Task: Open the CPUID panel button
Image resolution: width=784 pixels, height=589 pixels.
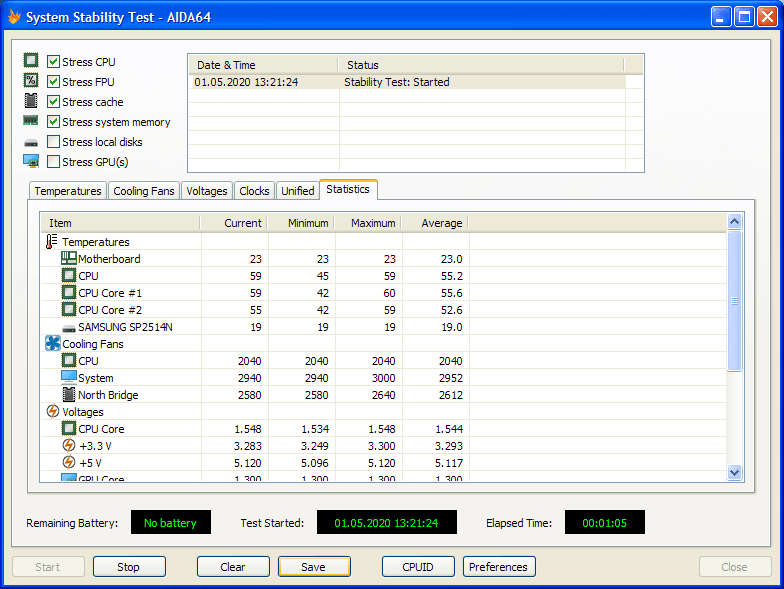Action: tap(418, 566)
